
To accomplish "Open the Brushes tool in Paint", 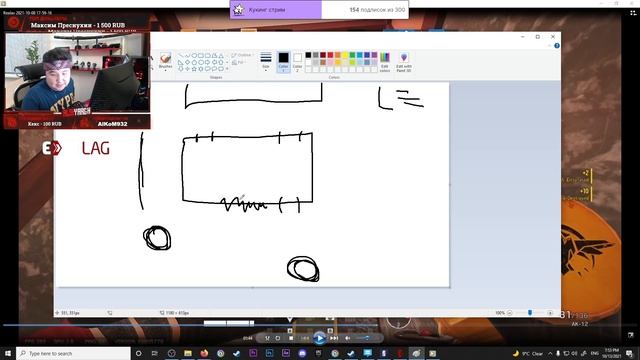I will [165, 61].
